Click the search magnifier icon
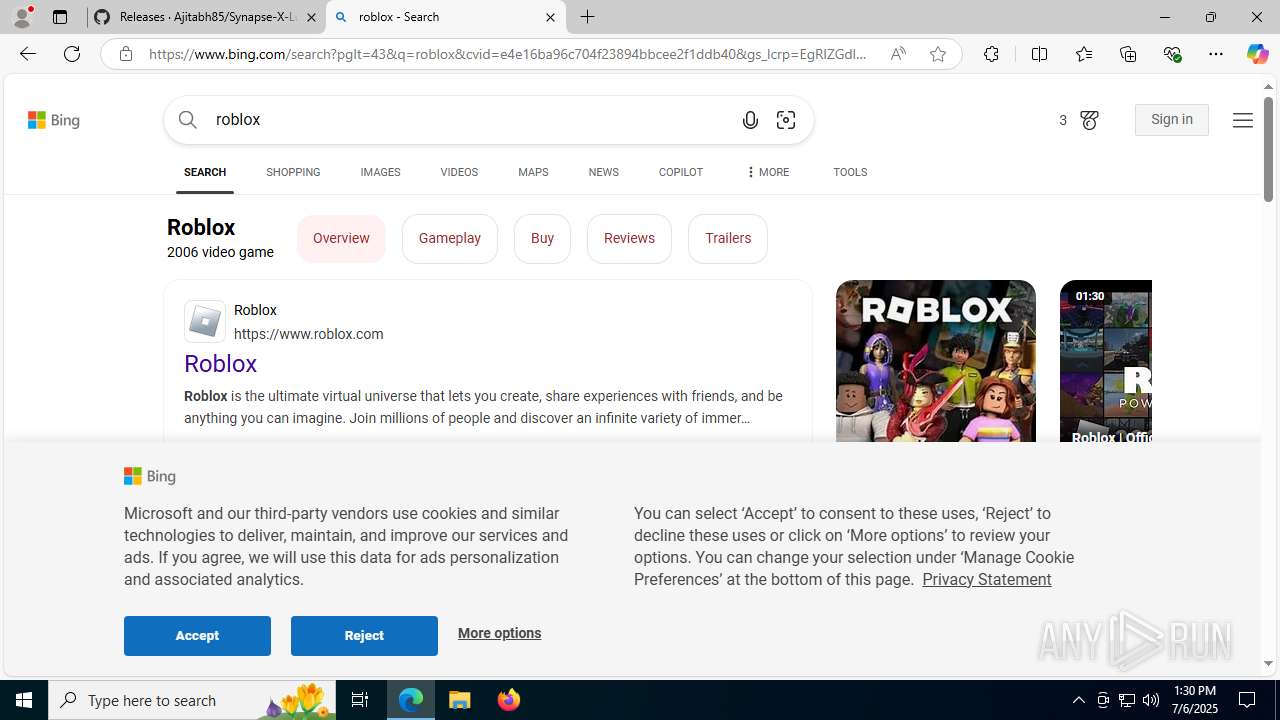The width and height of the screenshot is (1280, 720). click(187, 120)
